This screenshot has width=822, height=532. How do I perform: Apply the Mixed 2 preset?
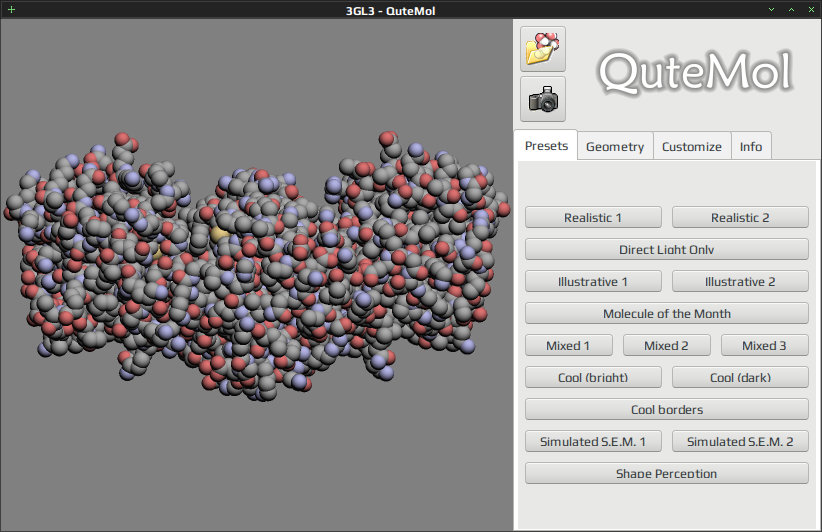pos(667,345)
